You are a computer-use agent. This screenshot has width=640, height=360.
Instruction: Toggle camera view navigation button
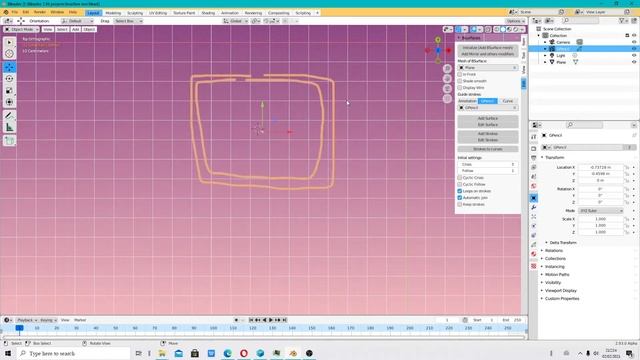pyautogui.click(x=447, y=89)
